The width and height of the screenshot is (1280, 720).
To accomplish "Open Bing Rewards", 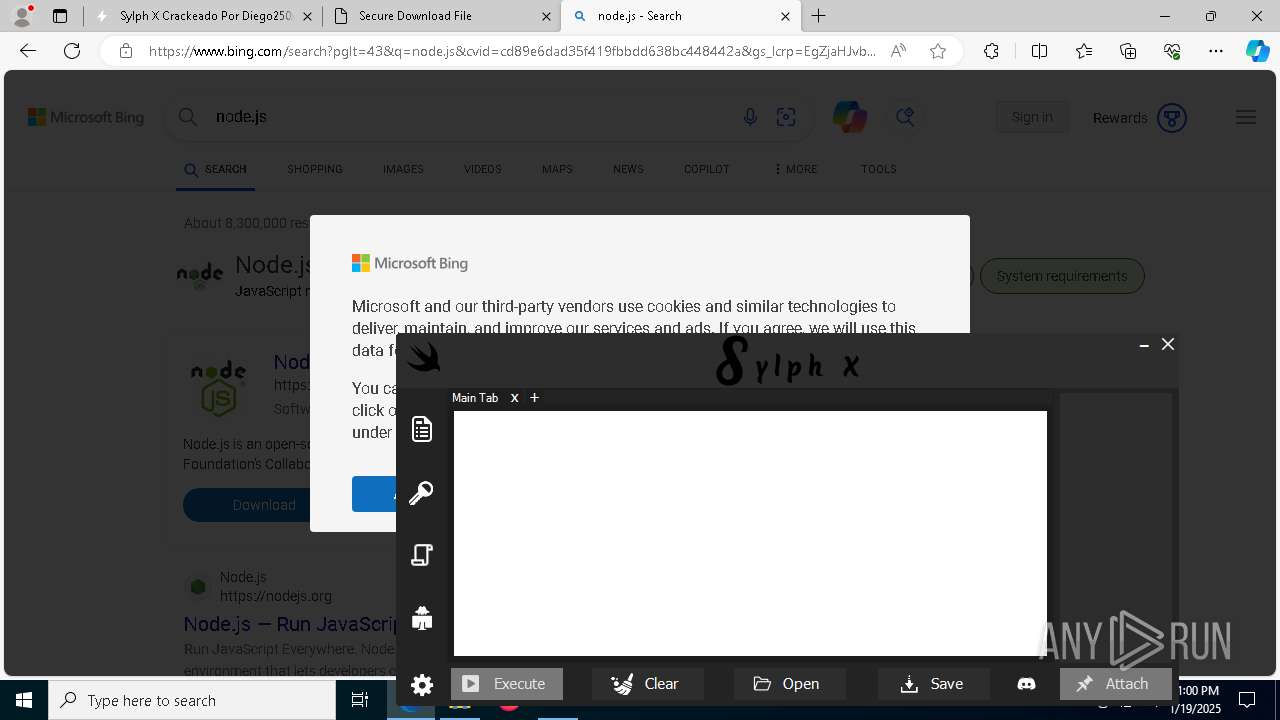I will 1139,117.
